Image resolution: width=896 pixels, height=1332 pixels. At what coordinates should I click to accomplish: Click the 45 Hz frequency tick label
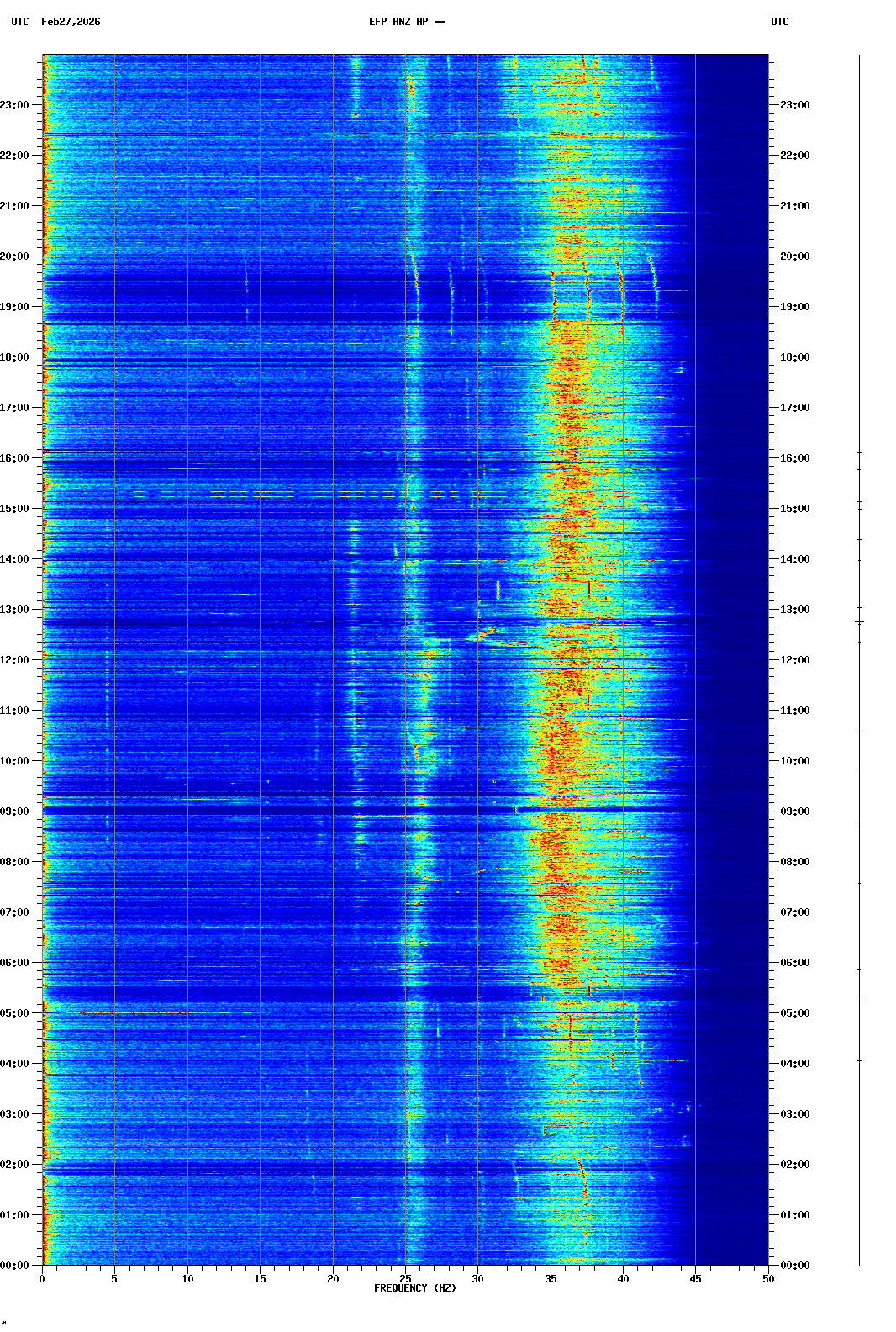click(695, 1279)
